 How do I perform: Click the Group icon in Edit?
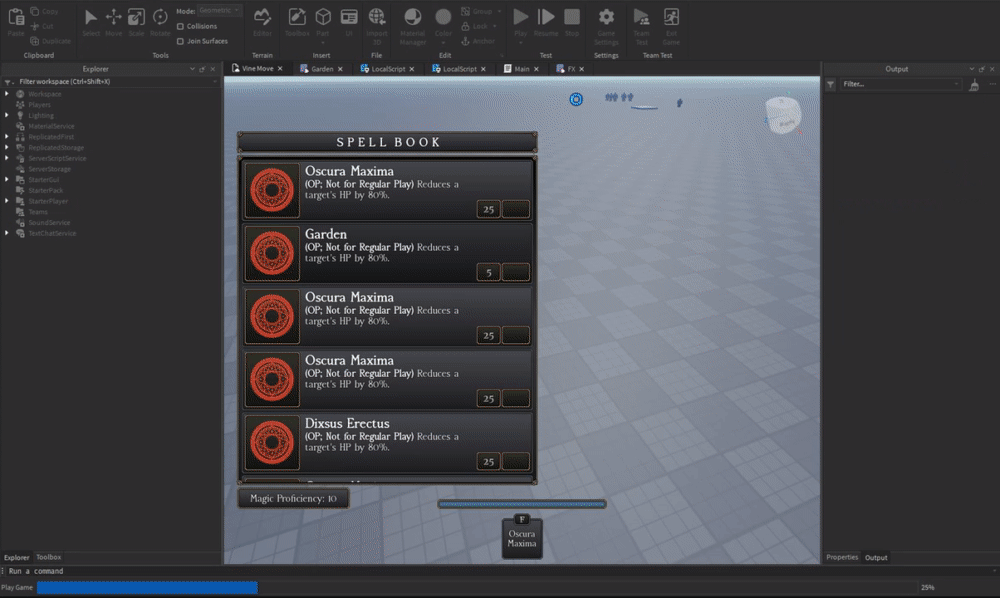pyautogui.click(x=466, y=11)
